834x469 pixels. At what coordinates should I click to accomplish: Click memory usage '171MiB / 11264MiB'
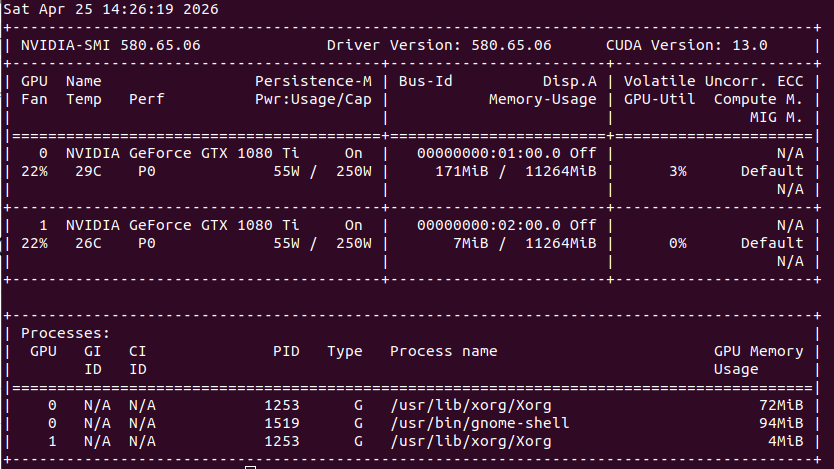pos(515,172)
